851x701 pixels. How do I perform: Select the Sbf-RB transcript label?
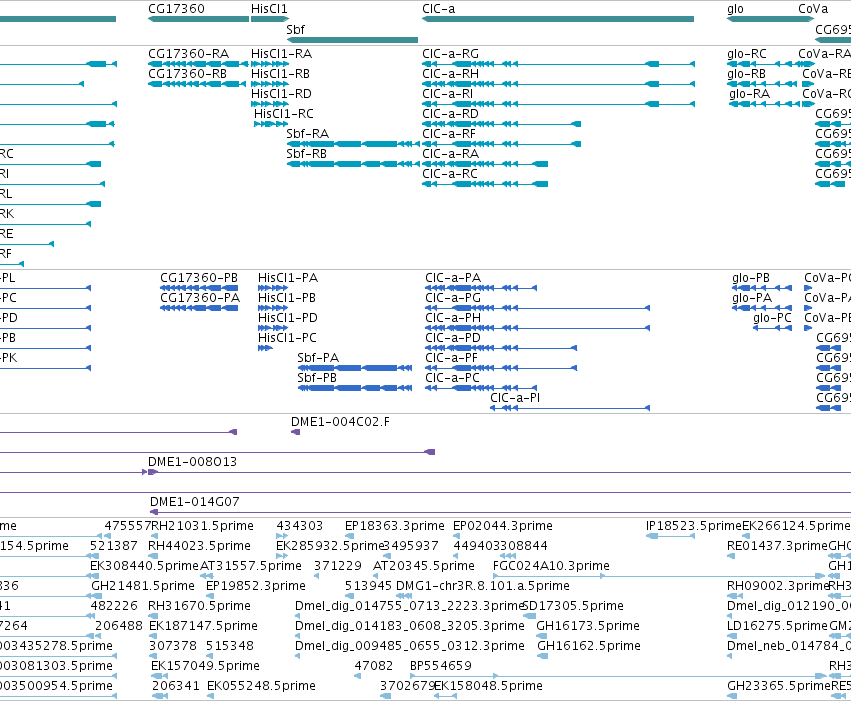307,154
